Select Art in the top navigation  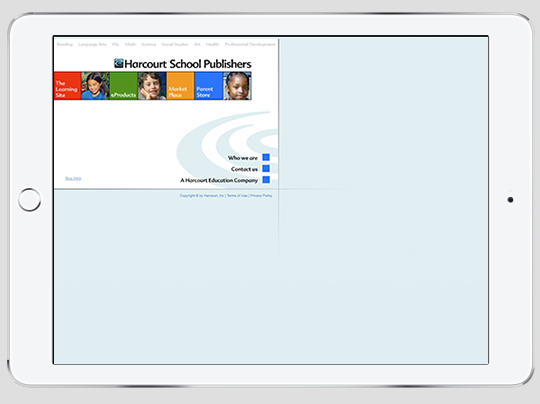click(x=197, y=44)
